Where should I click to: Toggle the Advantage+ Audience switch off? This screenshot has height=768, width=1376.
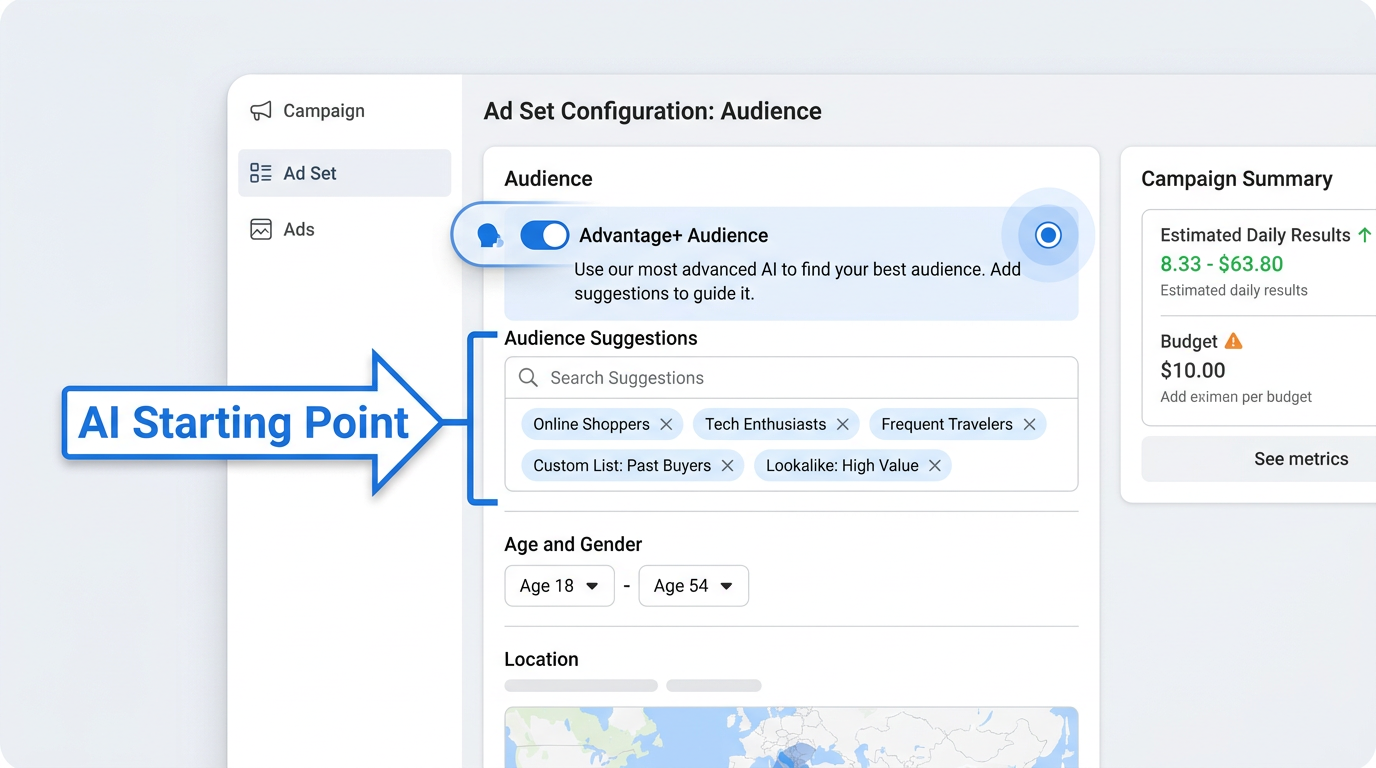pyautogui.click(x=544, y=235)
